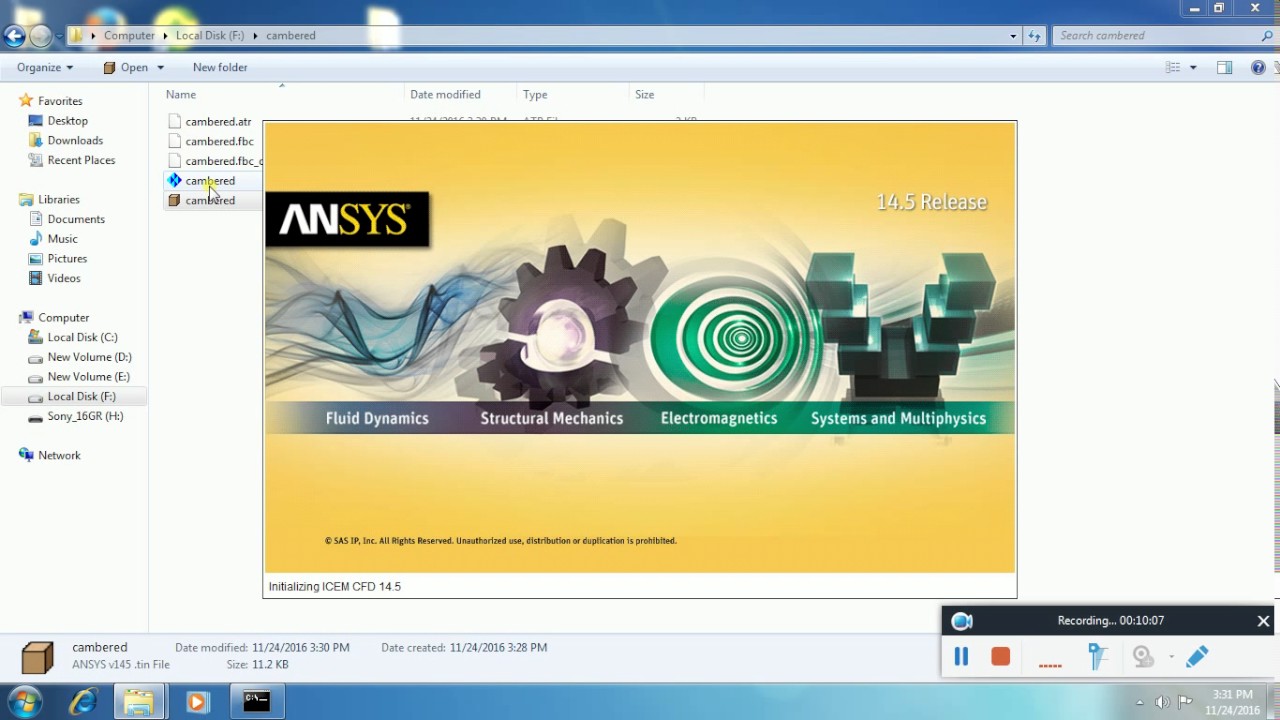Click the Open toolbar button
The image size is (1280, 720).
click(x=125, y=68)
